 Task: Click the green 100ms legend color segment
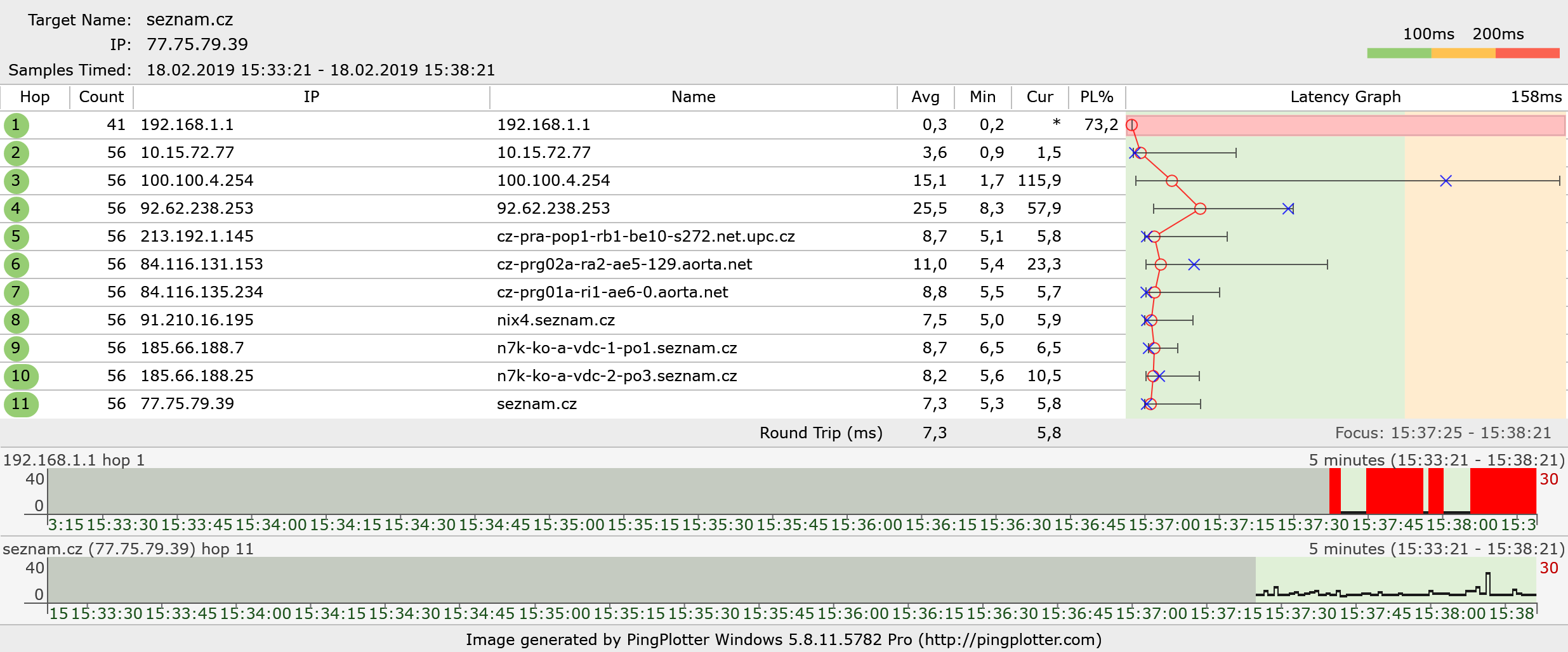click(1399, 53)
